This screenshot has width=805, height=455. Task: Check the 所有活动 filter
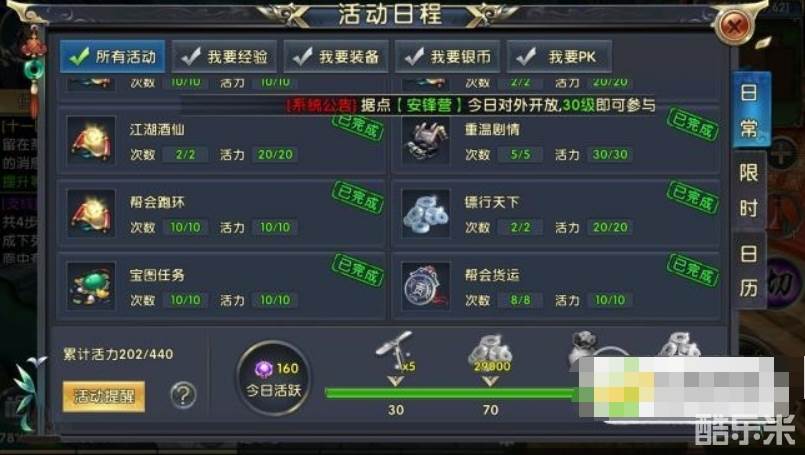point(112,56)
